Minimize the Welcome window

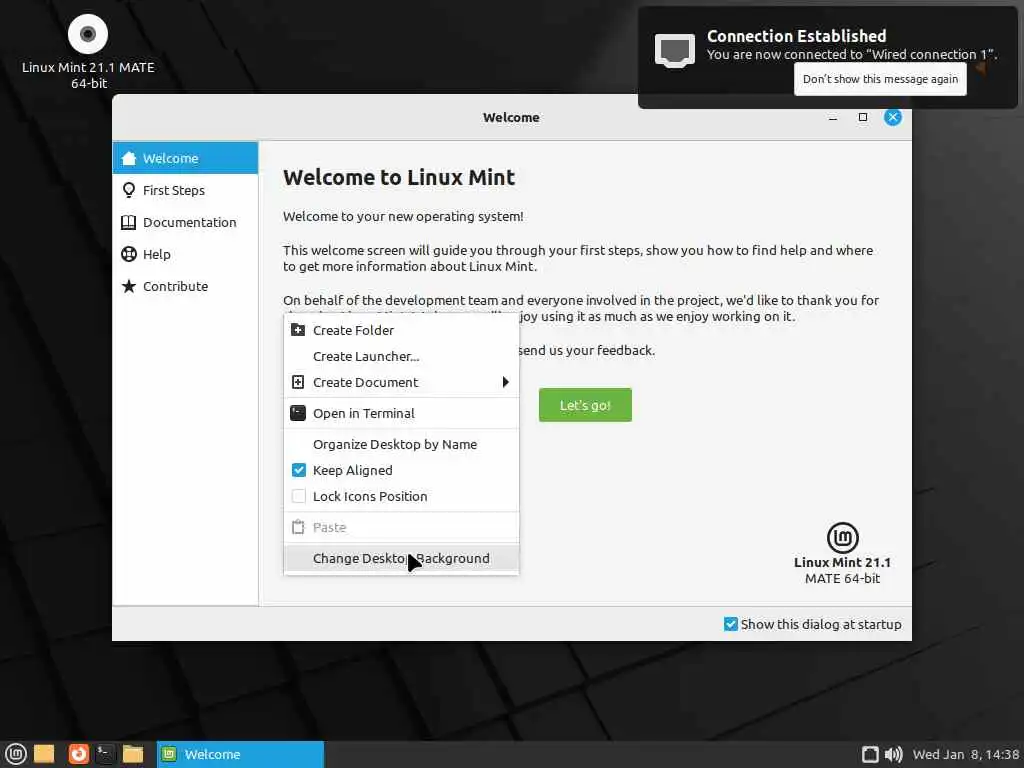point(833,118)
